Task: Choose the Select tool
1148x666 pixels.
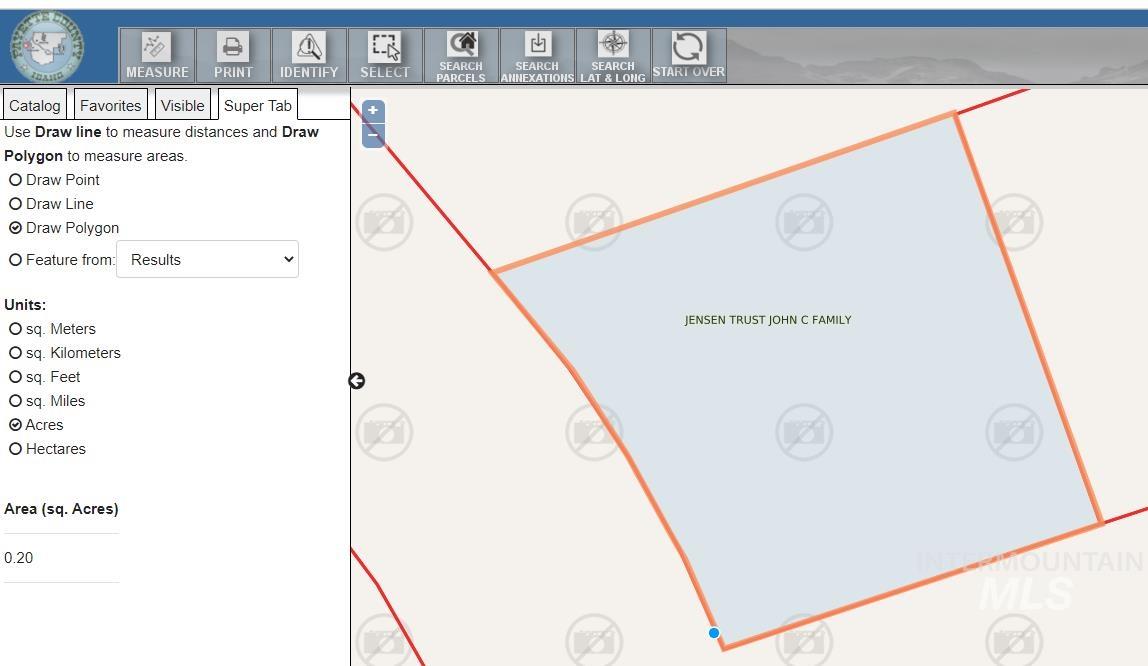Action: coord(385,54)
